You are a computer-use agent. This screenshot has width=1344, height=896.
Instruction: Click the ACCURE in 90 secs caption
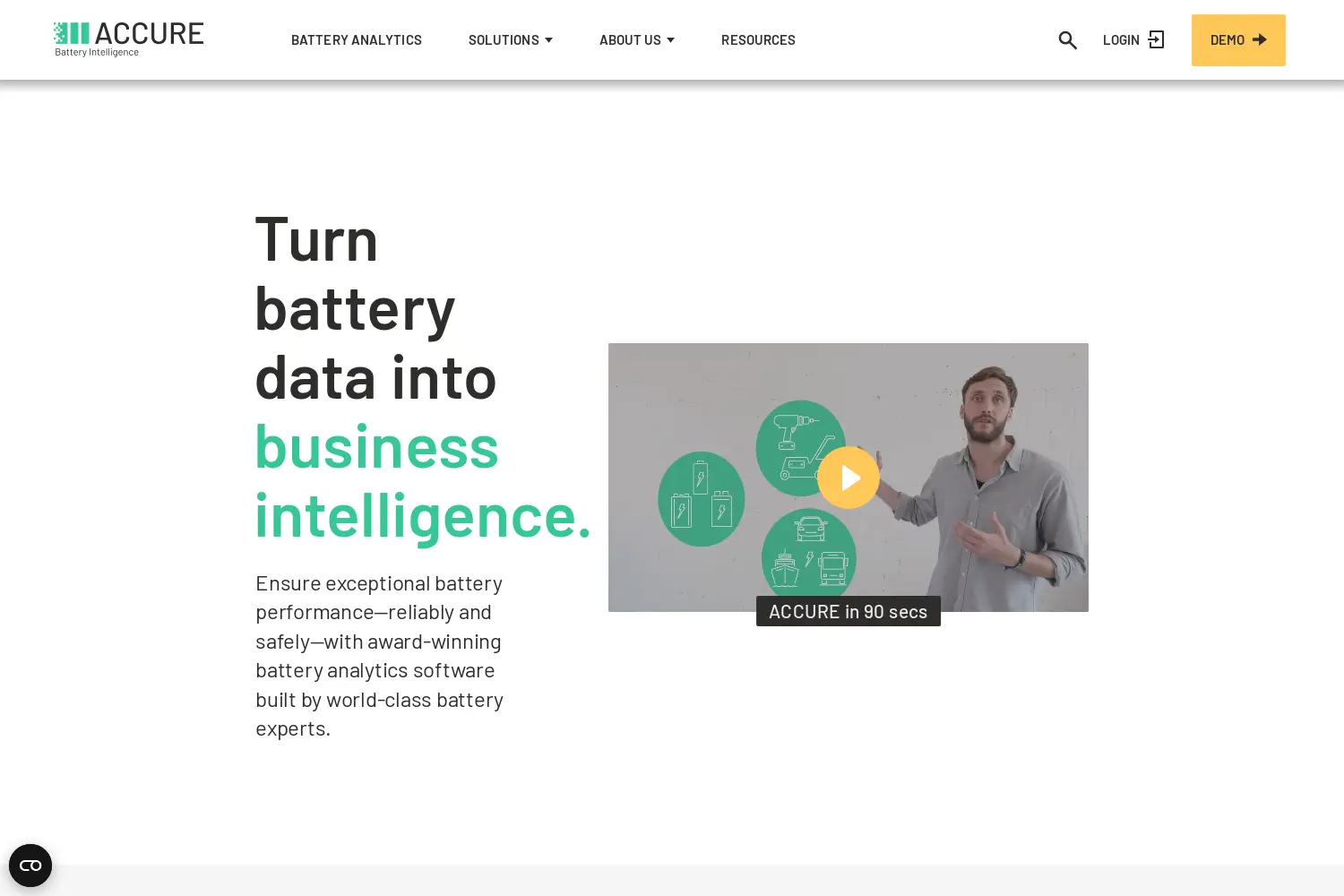pos(849,611)
